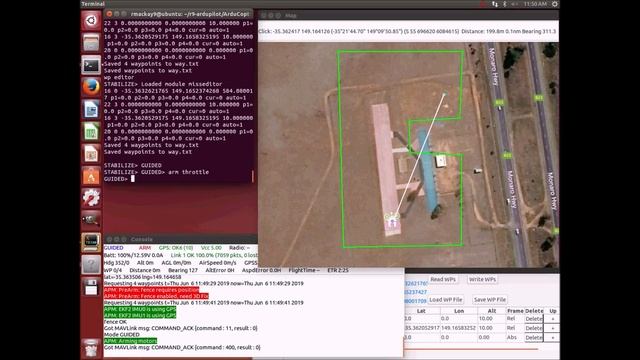
Task: Click the Alt column header
Action: point(491,311)
